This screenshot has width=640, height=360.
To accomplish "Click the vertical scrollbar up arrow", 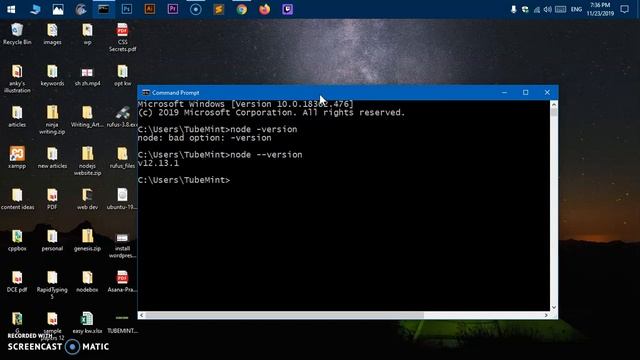I will [x=554, y=104].
